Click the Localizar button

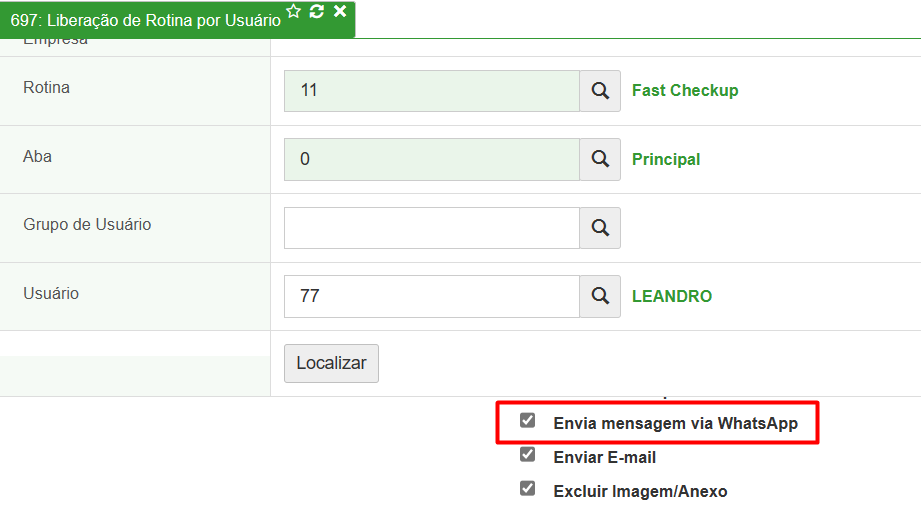click(331, 364)
